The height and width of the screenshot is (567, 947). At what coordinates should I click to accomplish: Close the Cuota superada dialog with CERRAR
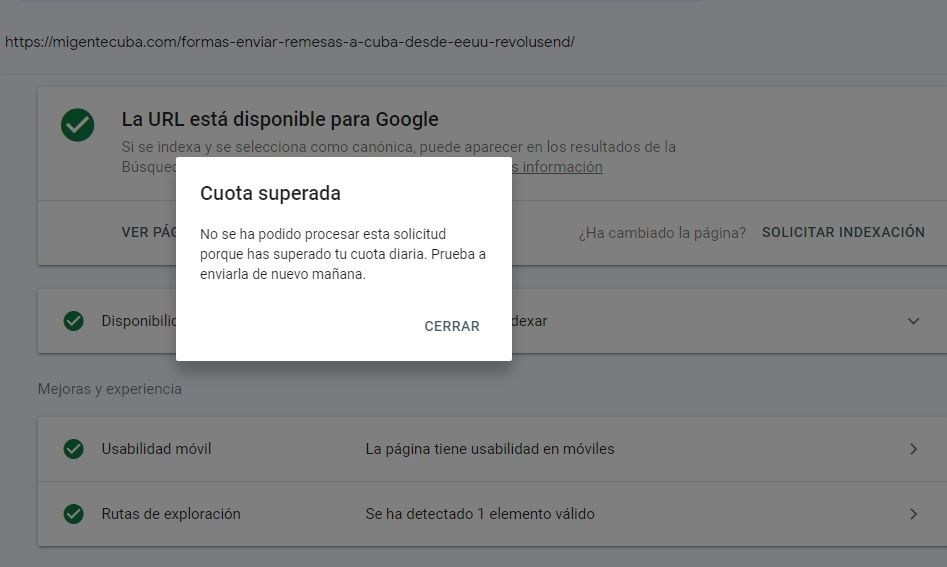tap(452, 326)
